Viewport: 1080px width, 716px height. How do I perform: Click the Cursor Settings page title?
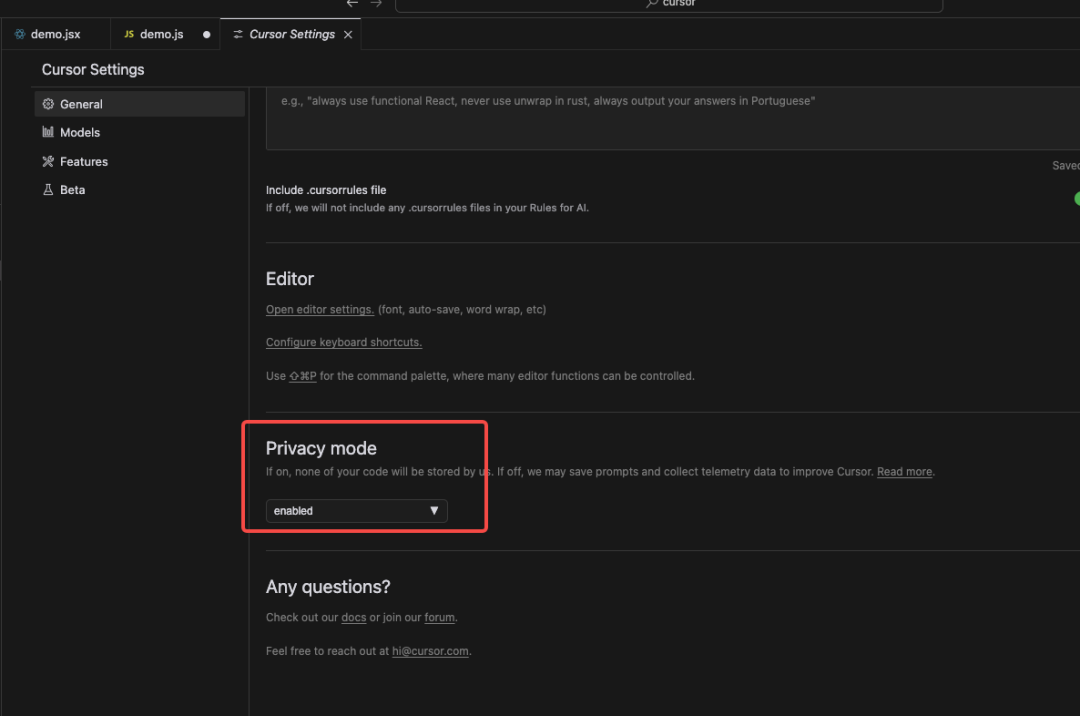[93, 70]
